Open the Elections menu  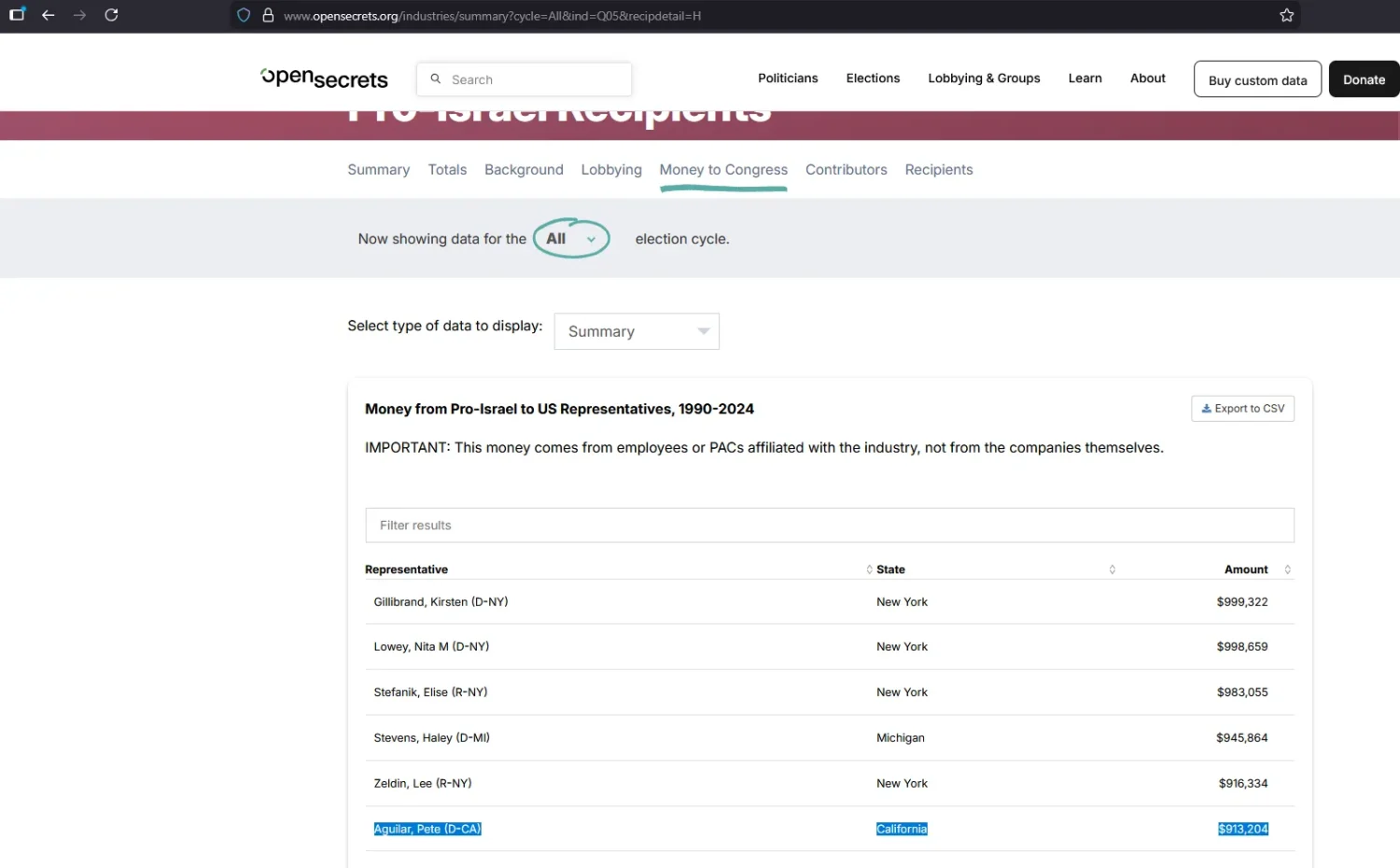coord(873,78)
